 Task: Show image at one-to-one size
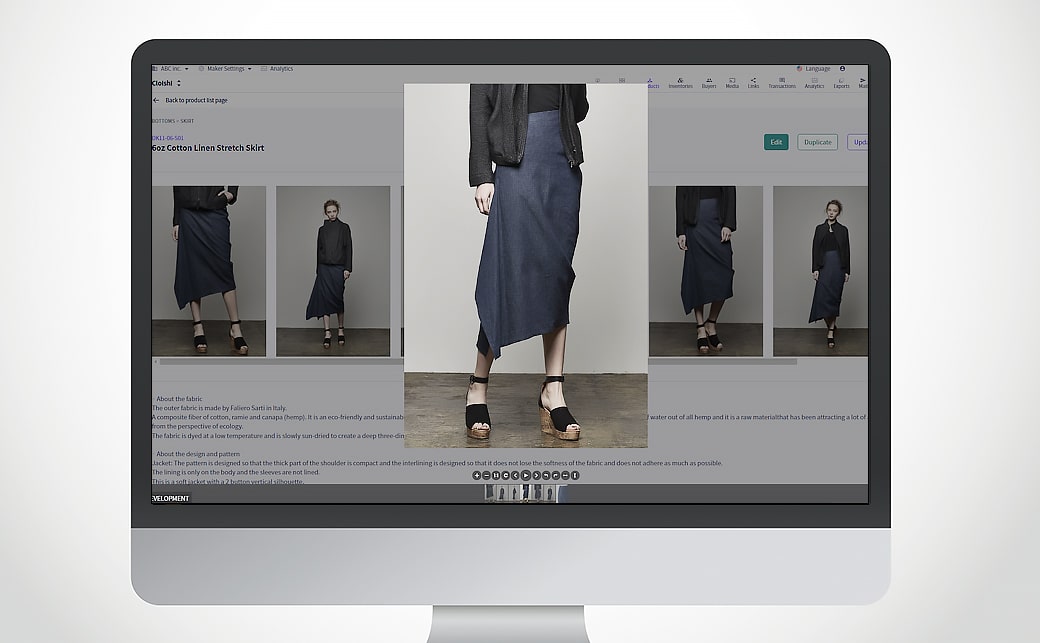pos(495,475)
